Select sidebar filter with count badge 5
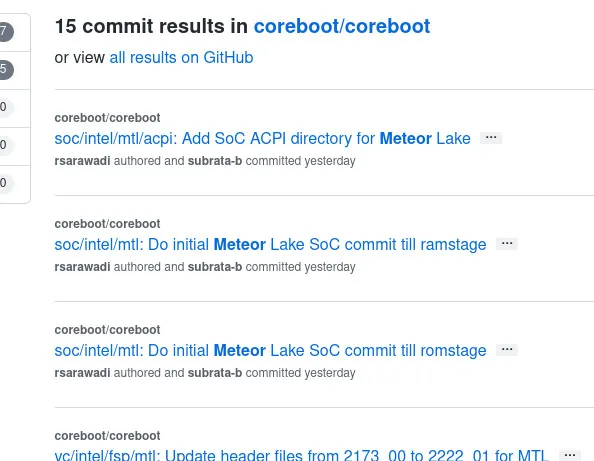This screenshot has height=461, width=594. tap(15, 70)
